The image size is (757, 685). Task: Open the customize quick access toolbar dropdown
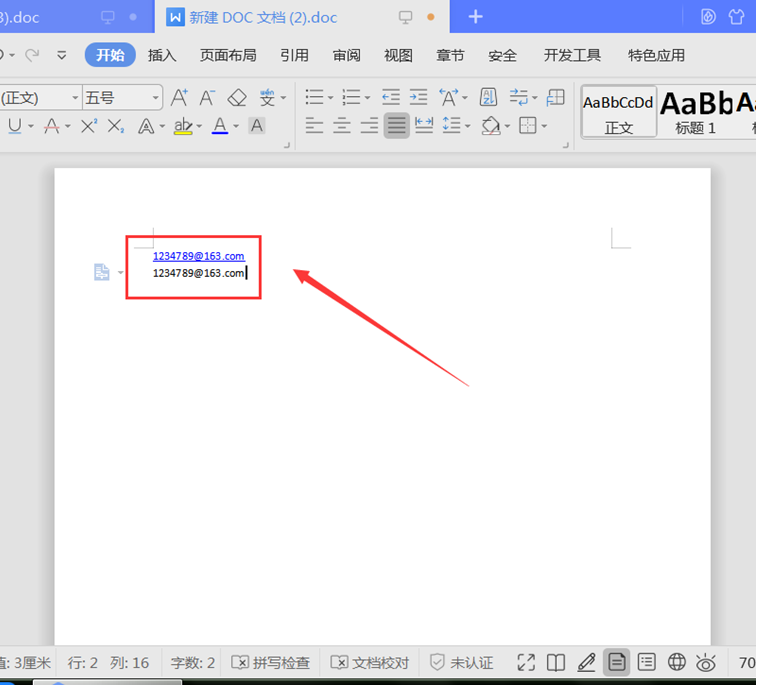tap(62, 55)
